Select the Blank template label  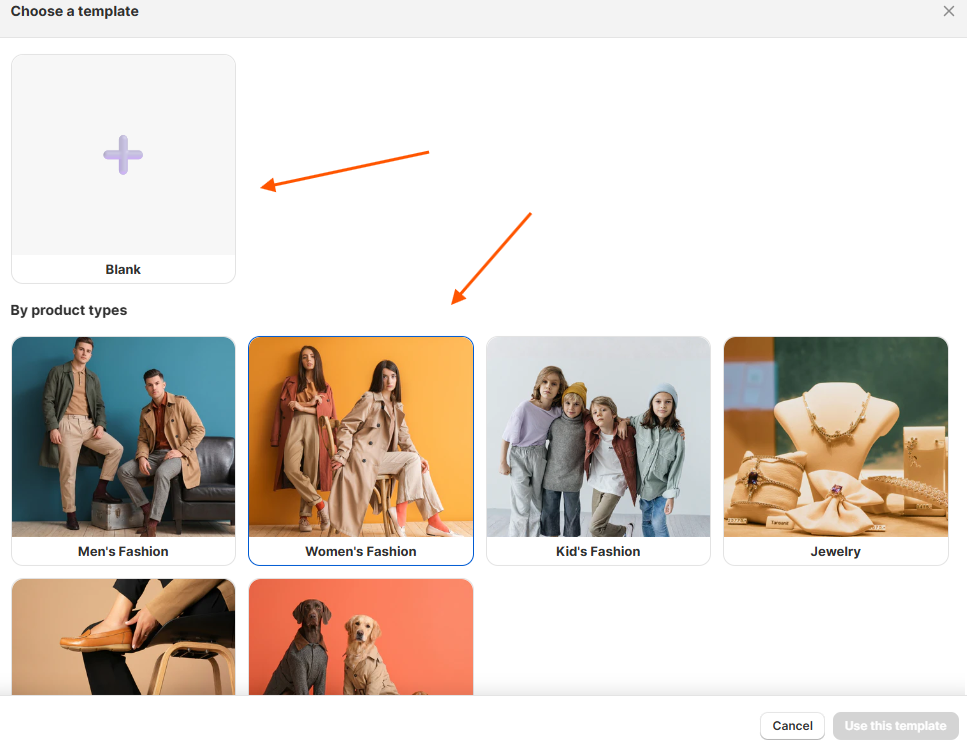pos(123,269)
